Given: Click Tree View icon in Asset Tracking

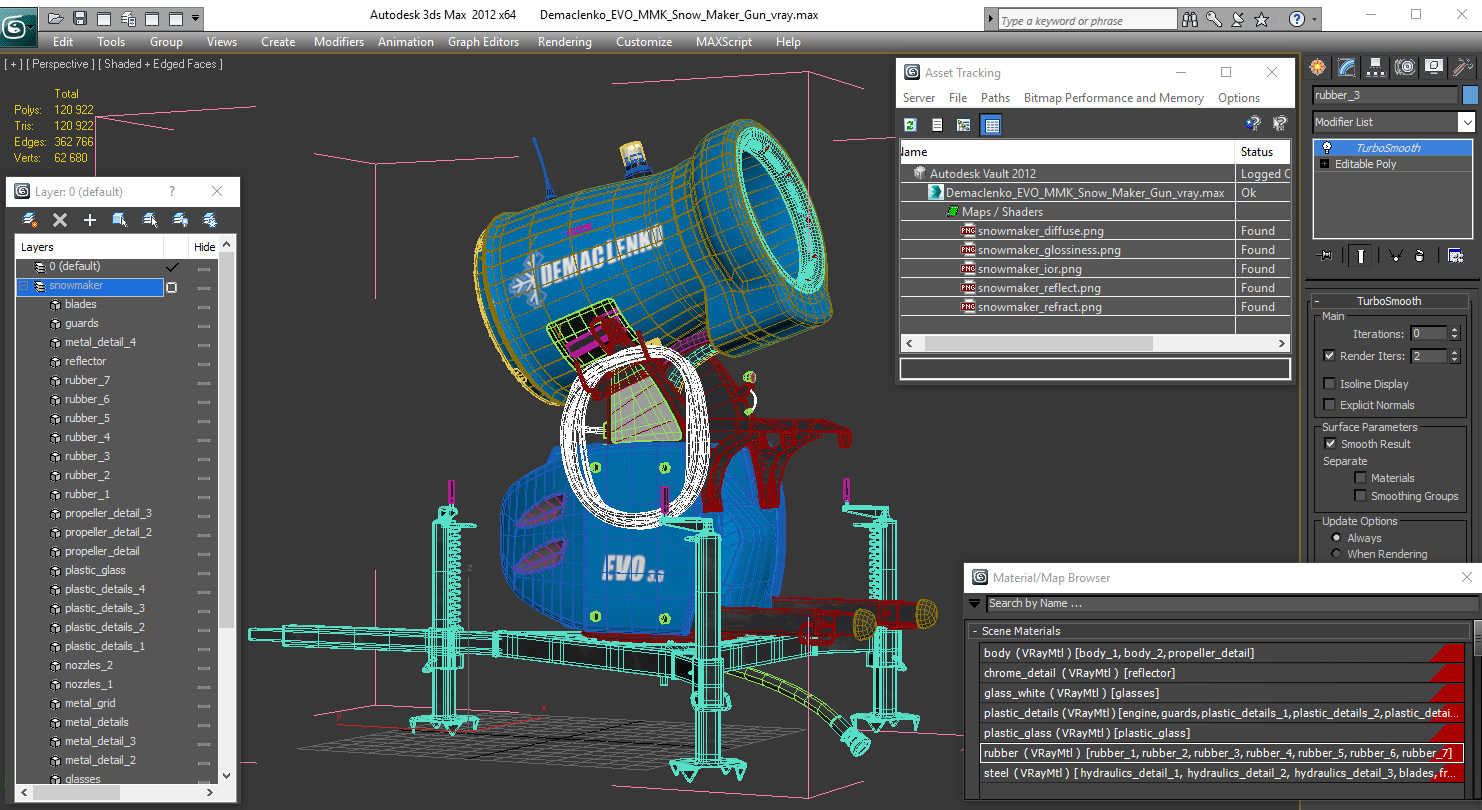Looking at the screenshot, I should [x=964, y=125].
